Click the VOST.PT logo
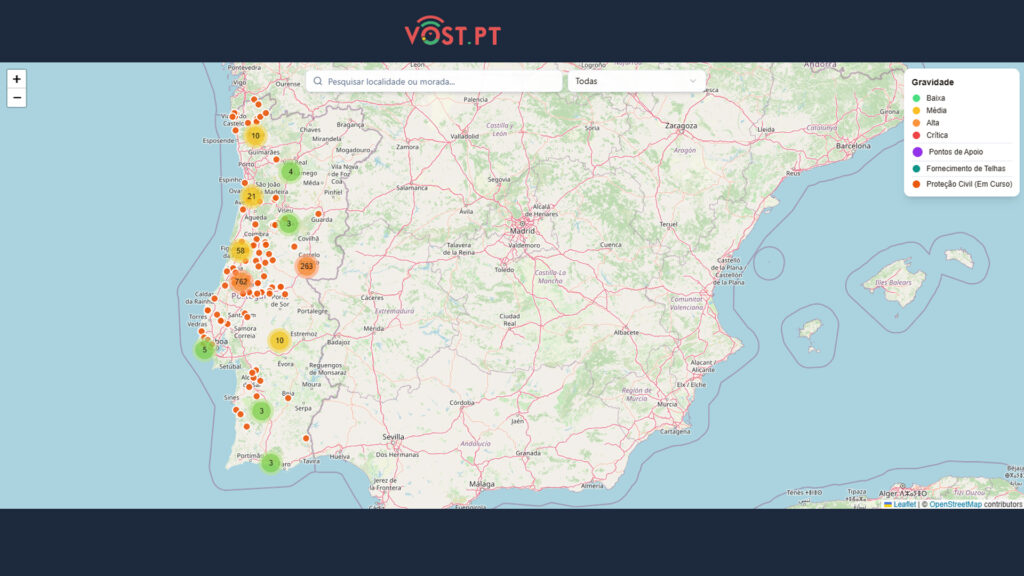Viewport: 1024px width, 576px height. [452, 32]
